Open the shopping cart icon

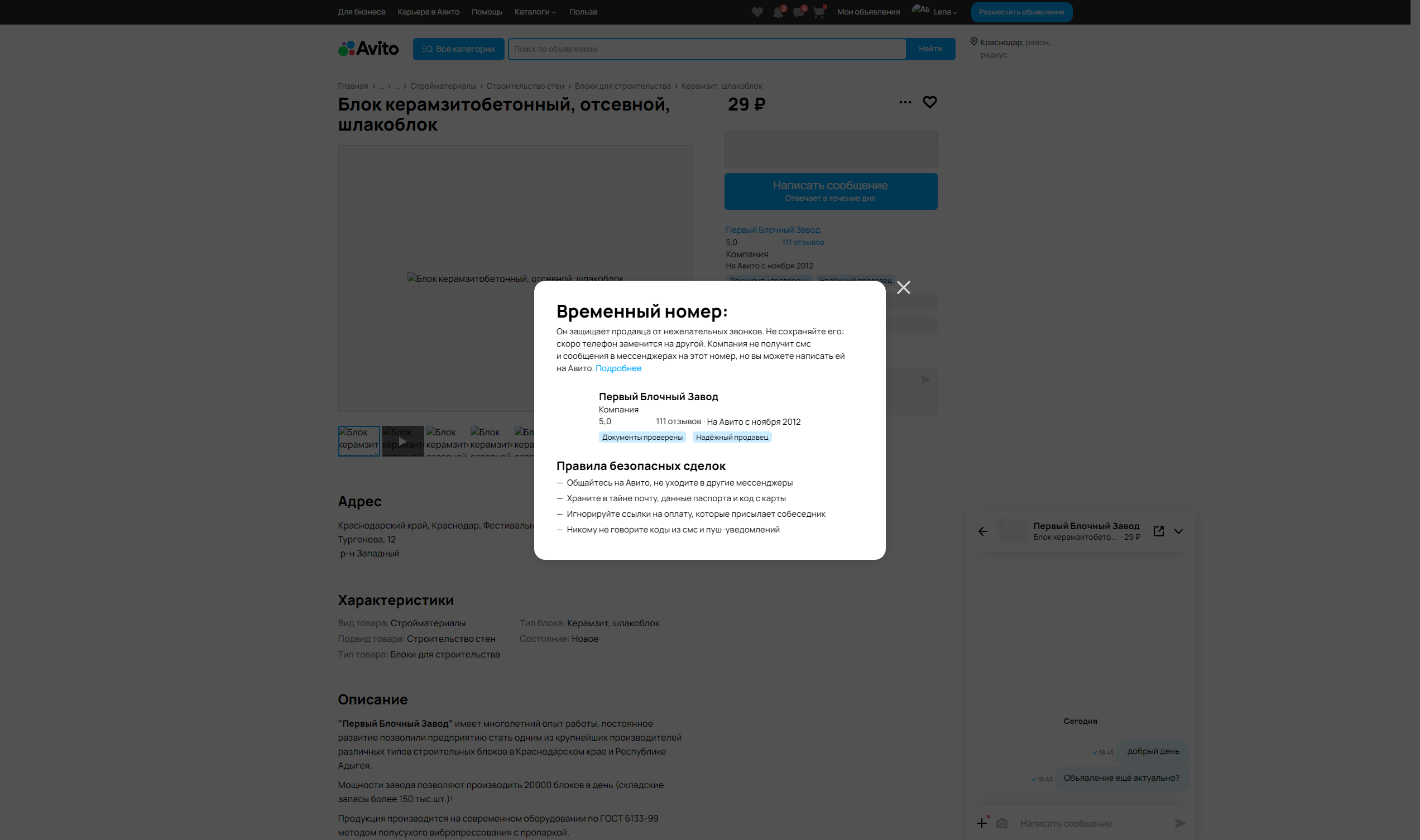[819, 12]
